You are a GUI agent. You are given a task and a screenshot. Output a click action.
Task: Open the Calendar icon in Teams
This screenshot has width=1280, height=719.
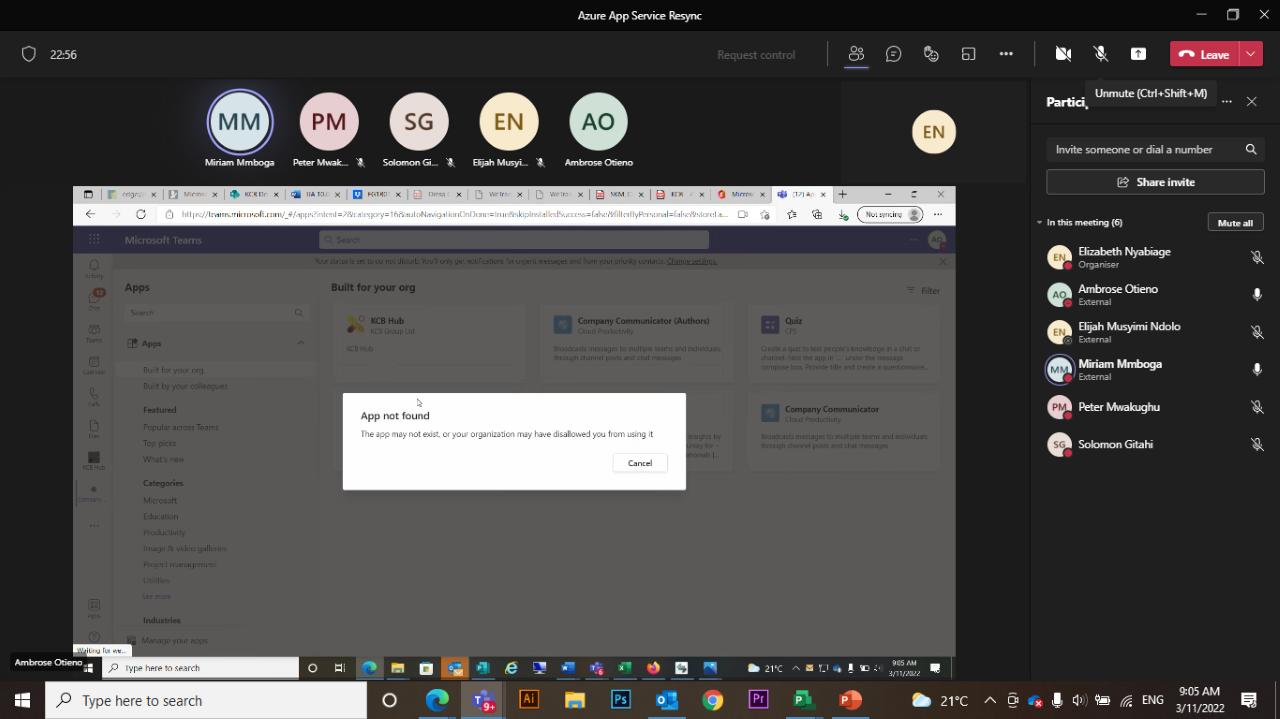[93, 363]
